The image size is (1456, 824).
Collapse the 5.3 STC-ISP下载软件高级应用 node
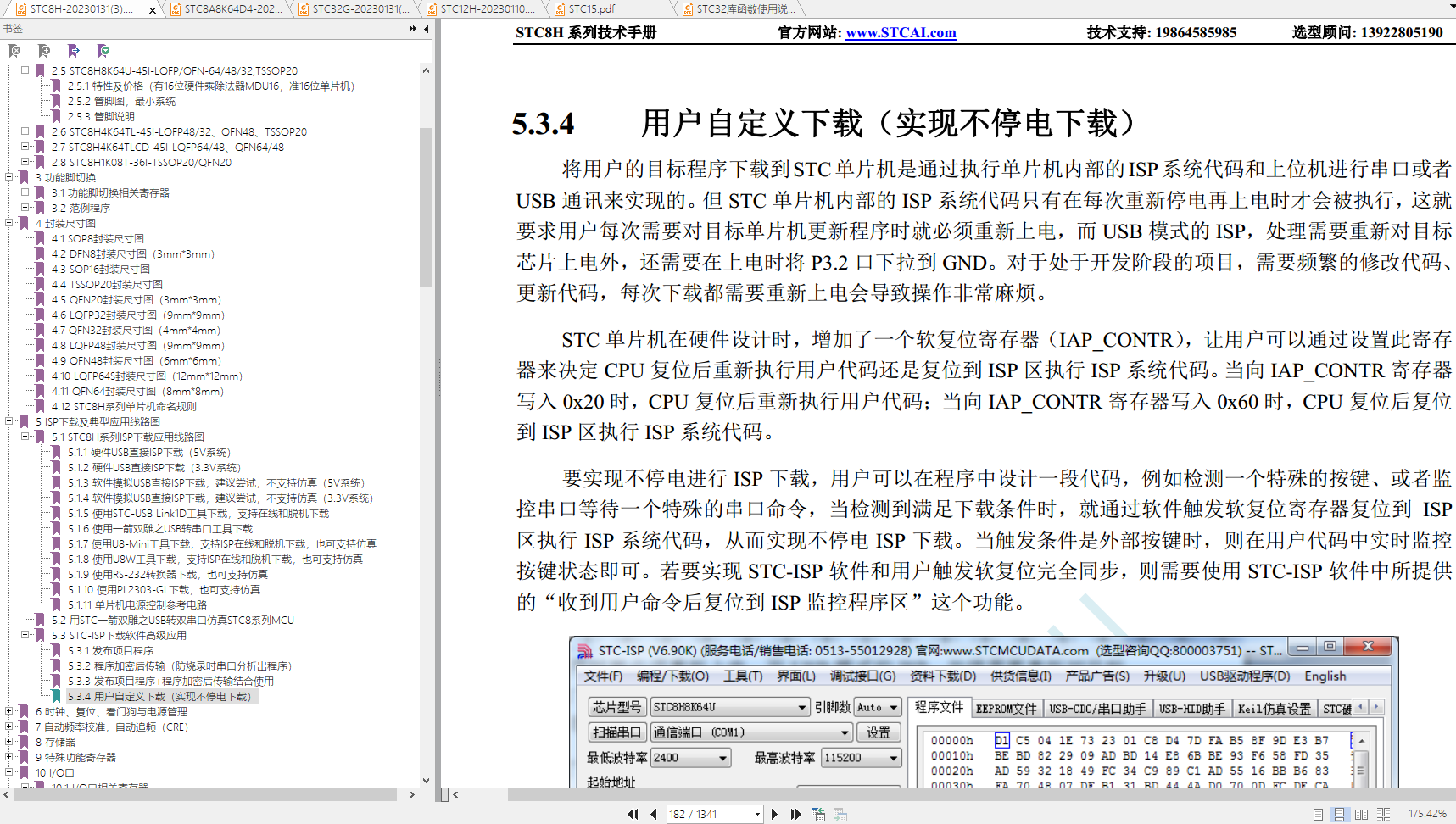(x=25, y=635)
